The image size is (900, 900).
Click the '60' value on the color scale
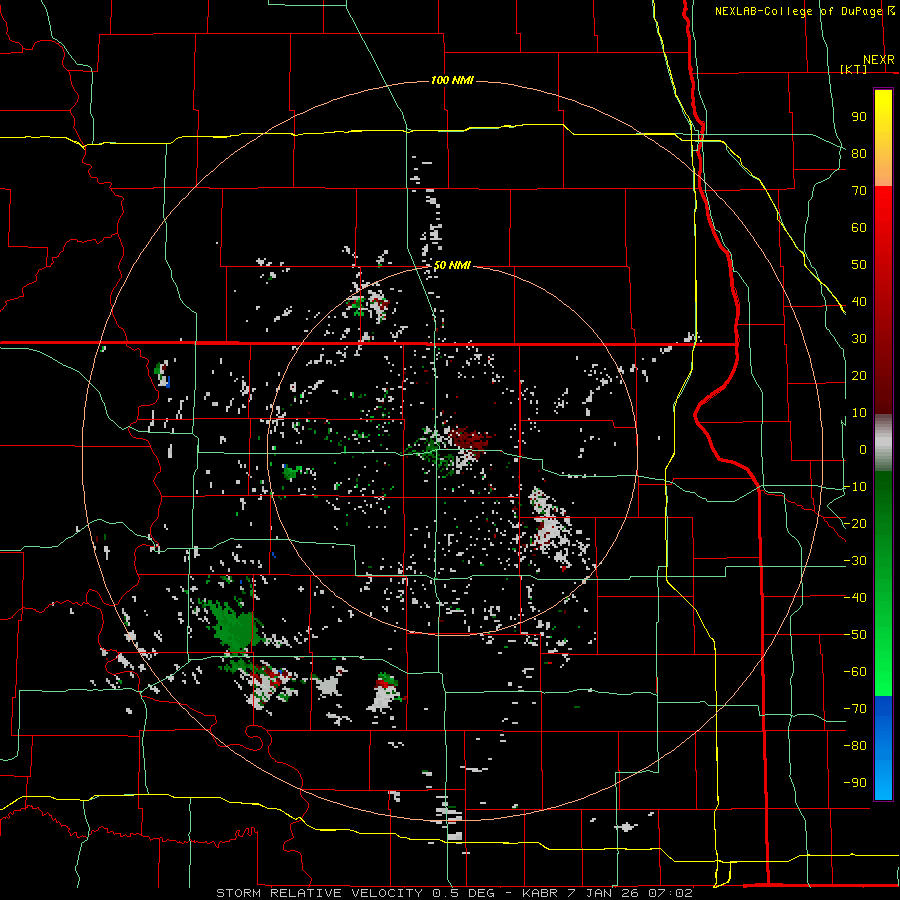[x=859, y=228]
